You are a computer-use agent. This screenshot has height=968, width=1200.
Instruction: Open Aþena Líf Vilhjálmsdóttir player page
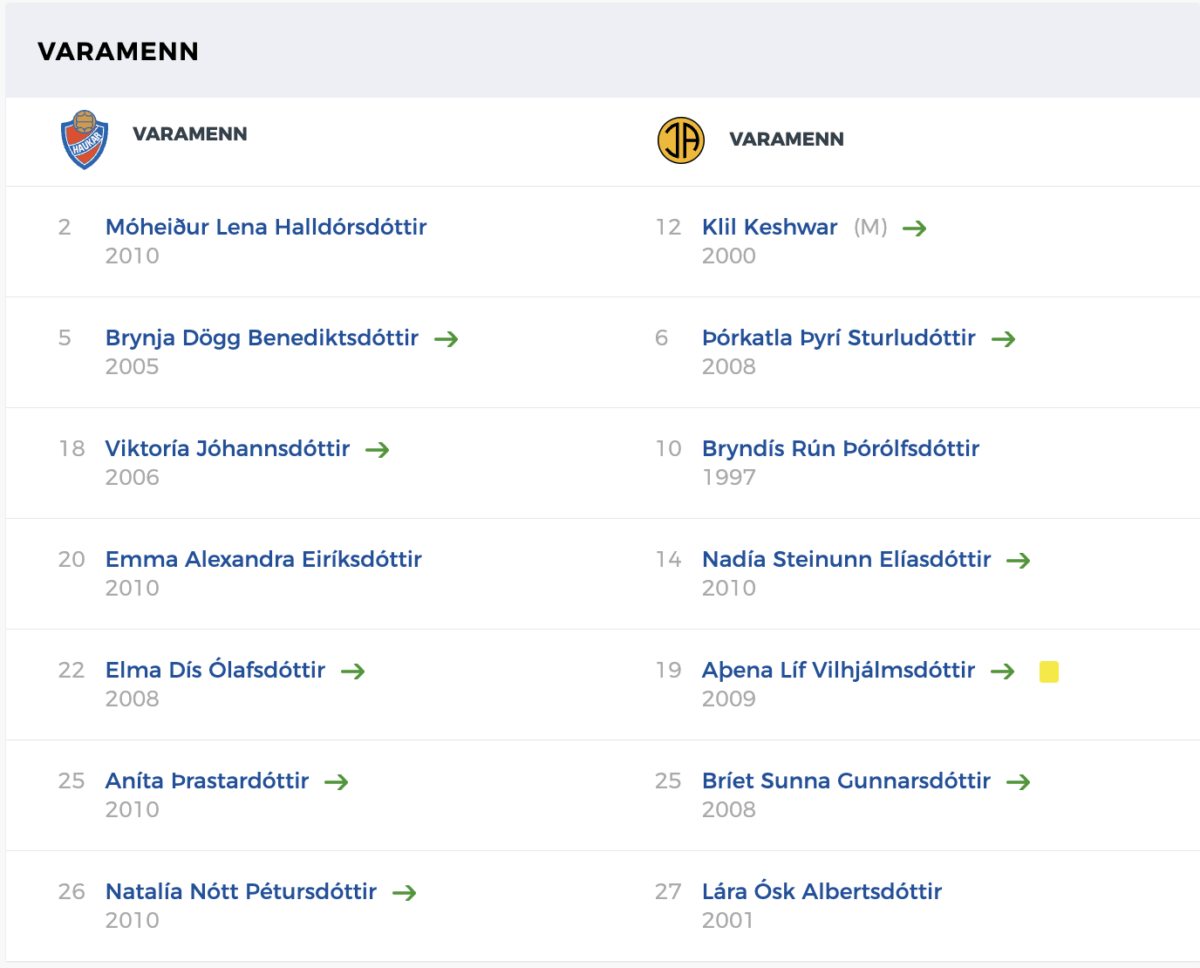coord(838,670)
